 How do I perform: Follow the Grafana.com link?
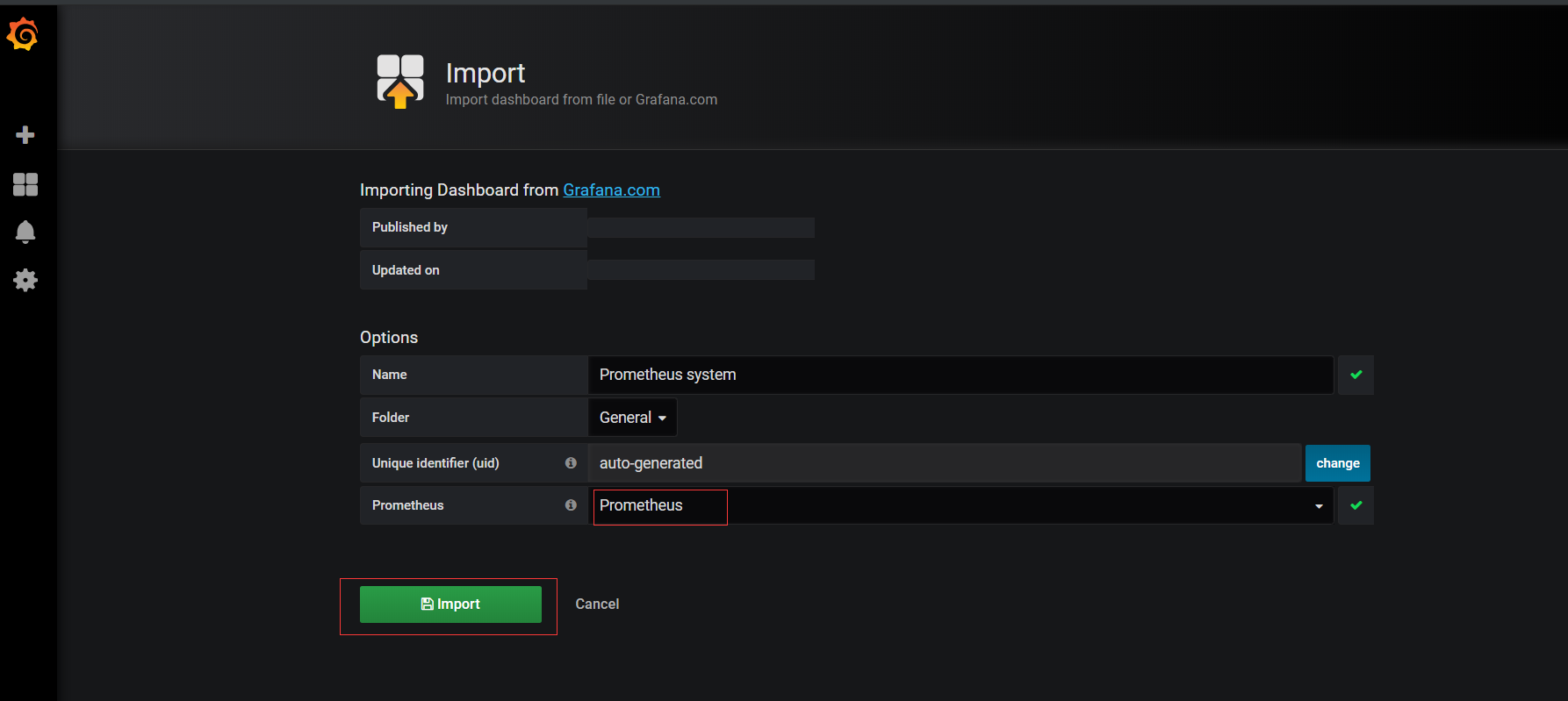click(x=611, y=190)
